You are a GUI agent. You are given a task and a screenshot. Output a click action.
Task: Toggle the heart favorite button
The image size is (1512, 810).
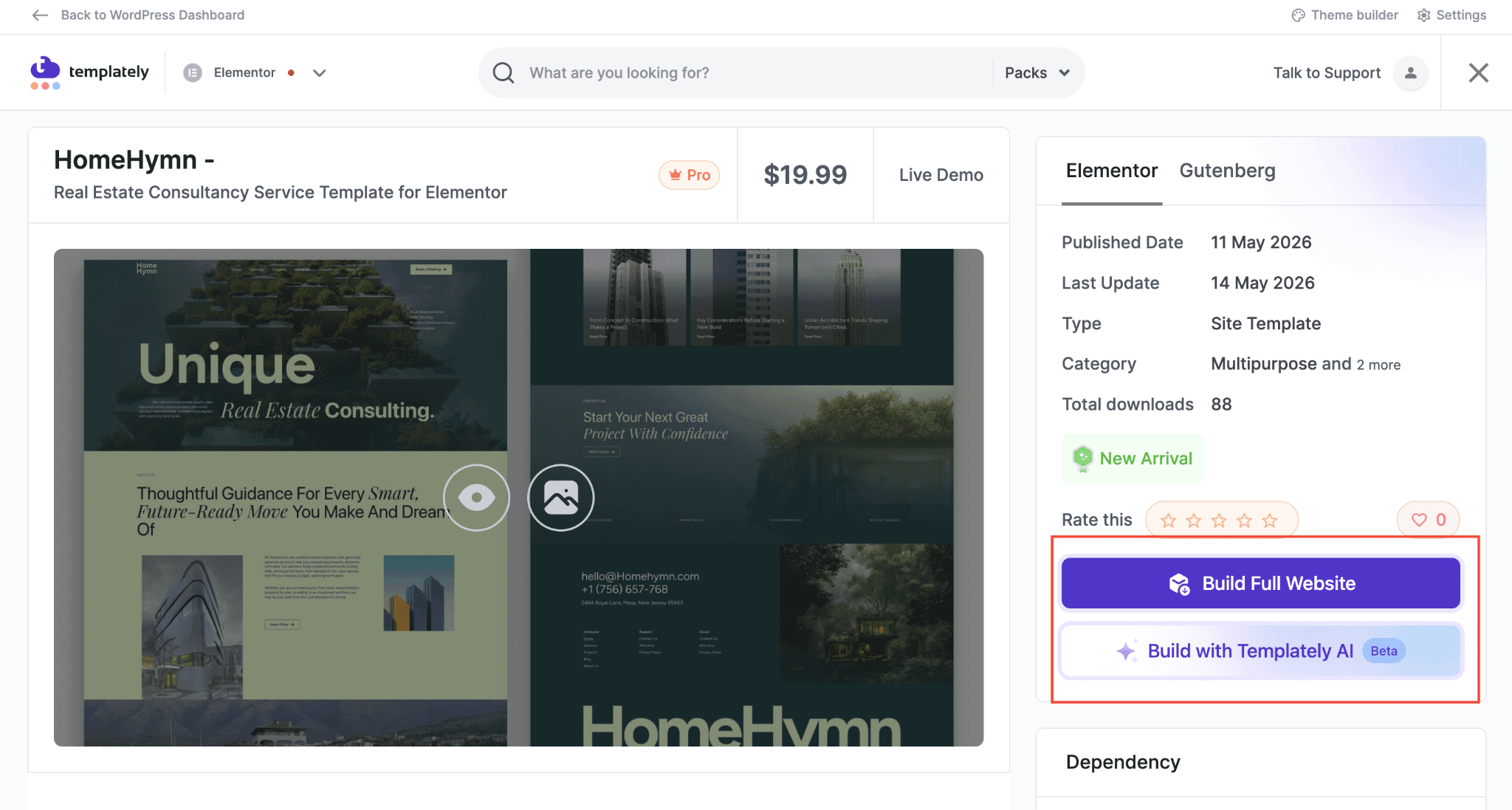point(1428,520)
